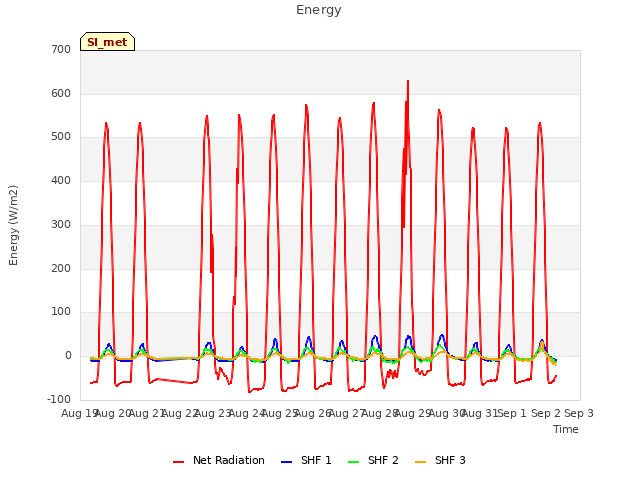Click the Sep 2 x-axis label
The height and width of the screenshot is (480, 640).
pyautogui.click(x=546, y=413)
